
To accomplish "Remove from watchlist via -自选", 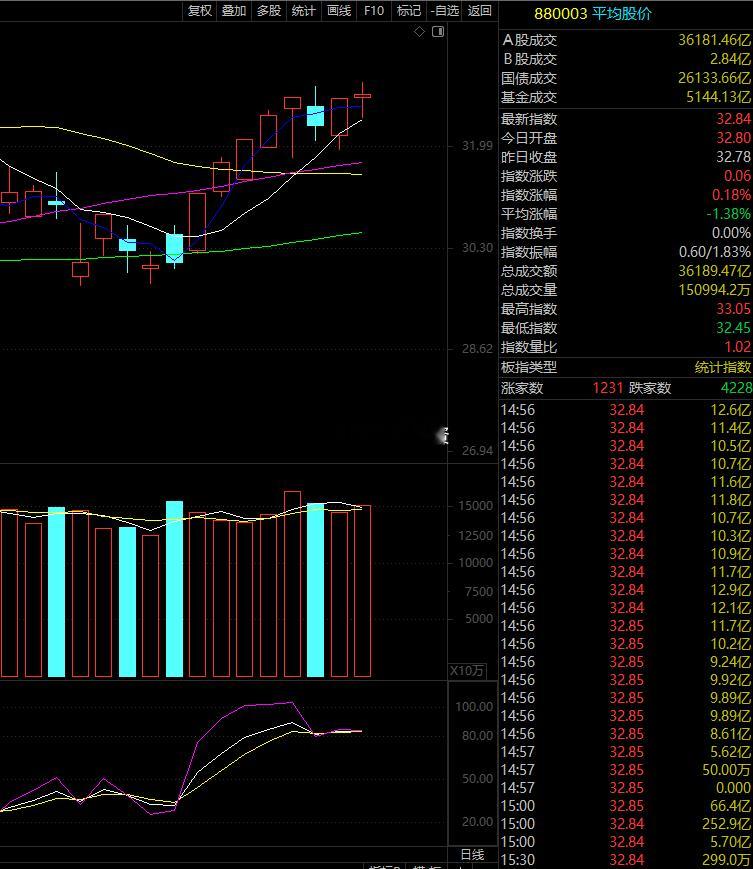I will coord(445,11).
